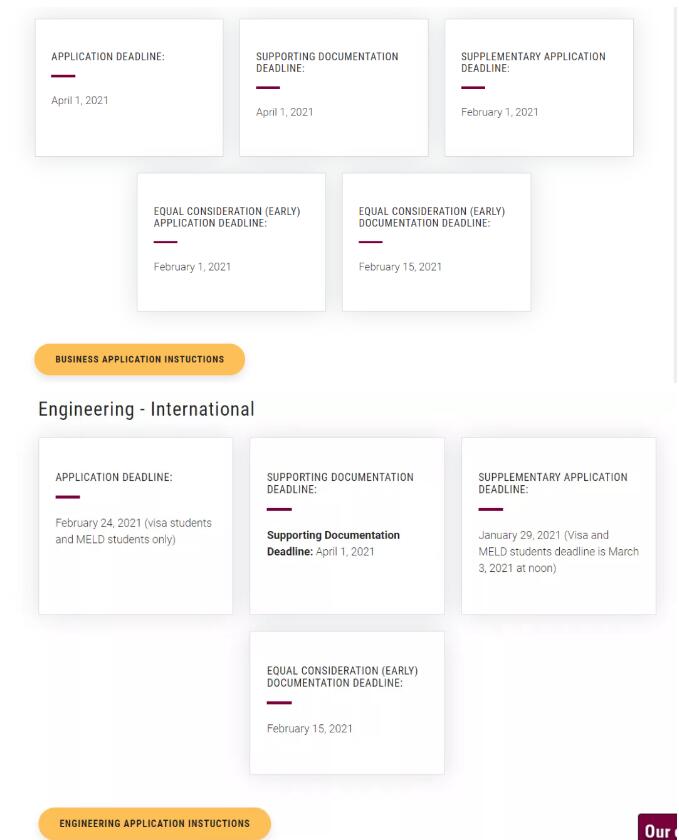Click the bold Supporting Documentation Deadline label
679x840 pixels.
point(333,543)
